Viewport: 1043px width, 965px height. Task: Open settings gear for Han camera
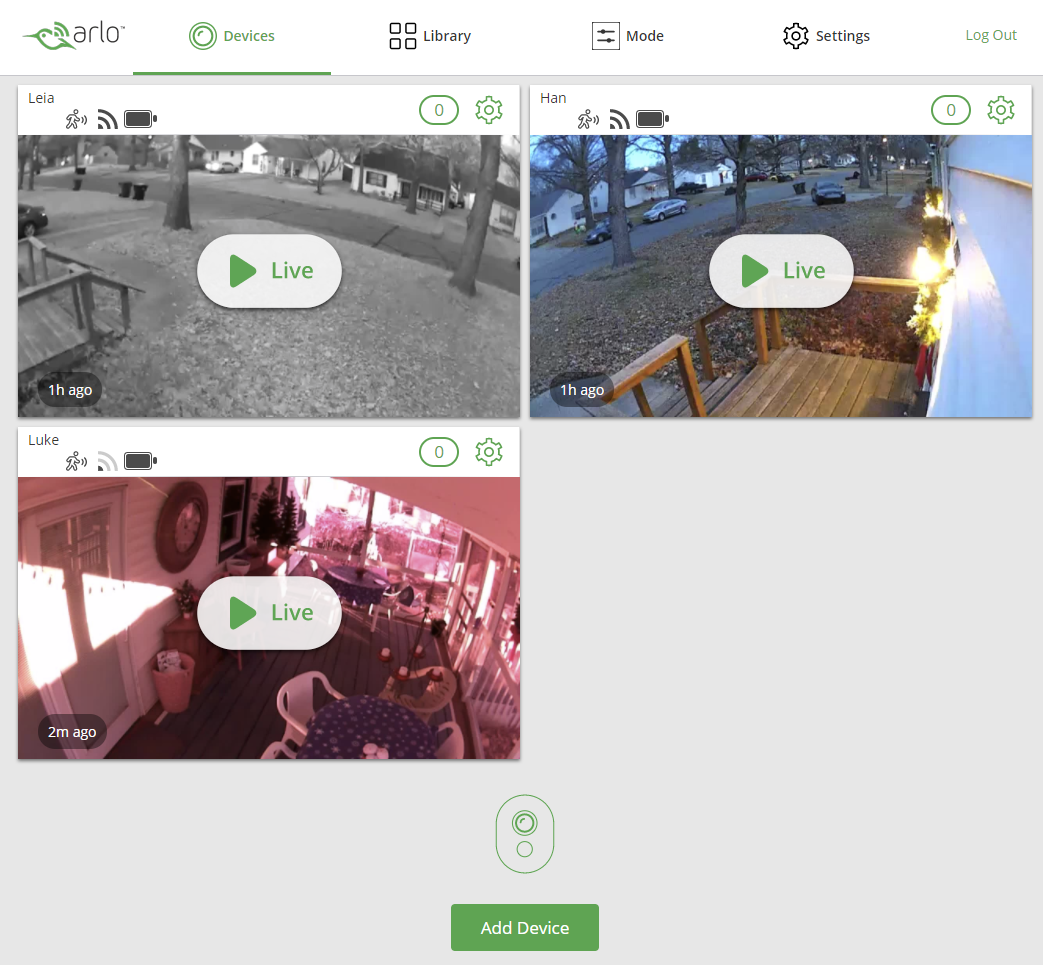point(1001,110)
